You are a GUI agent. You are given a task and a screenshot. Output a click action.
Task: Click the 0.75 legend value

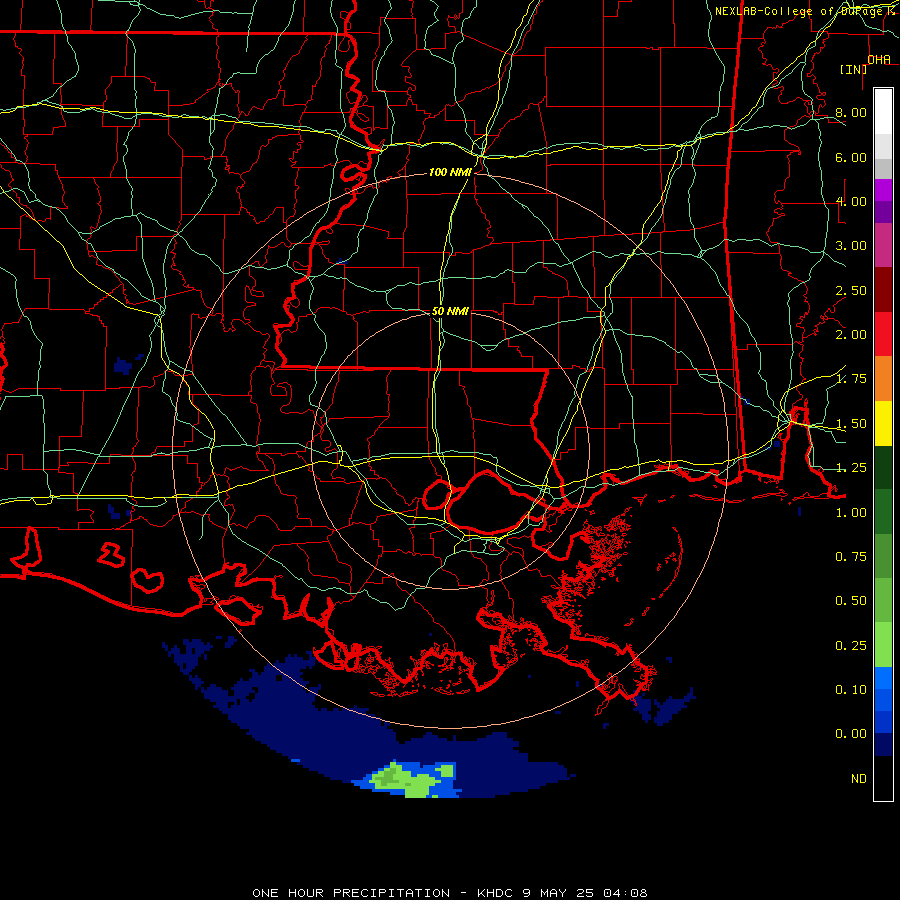point(851,557)
